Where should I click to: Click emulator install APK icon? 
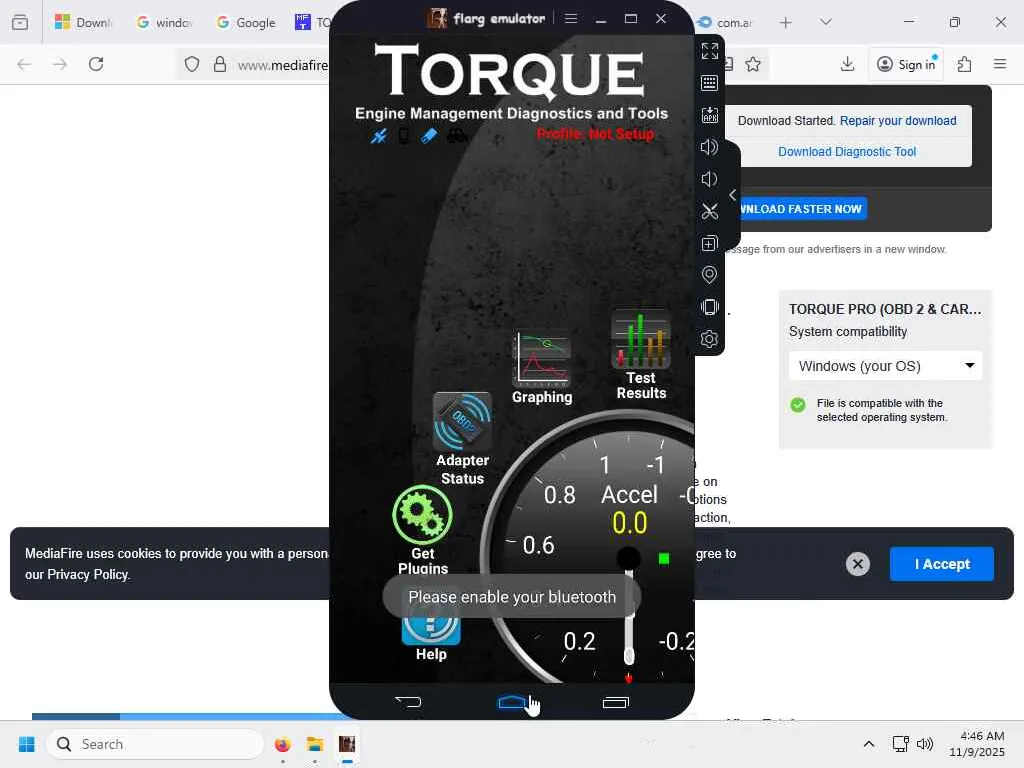709,115
